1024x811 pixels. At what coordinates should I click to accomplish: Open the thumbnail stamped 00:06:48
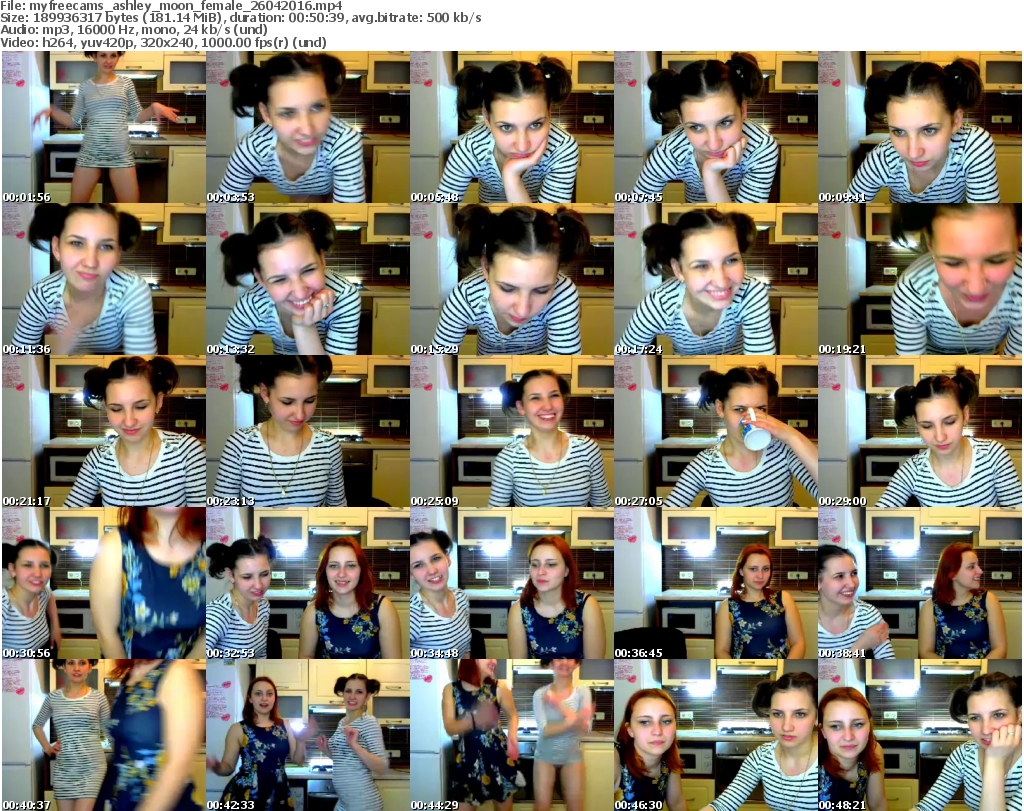tap(512, 127)
